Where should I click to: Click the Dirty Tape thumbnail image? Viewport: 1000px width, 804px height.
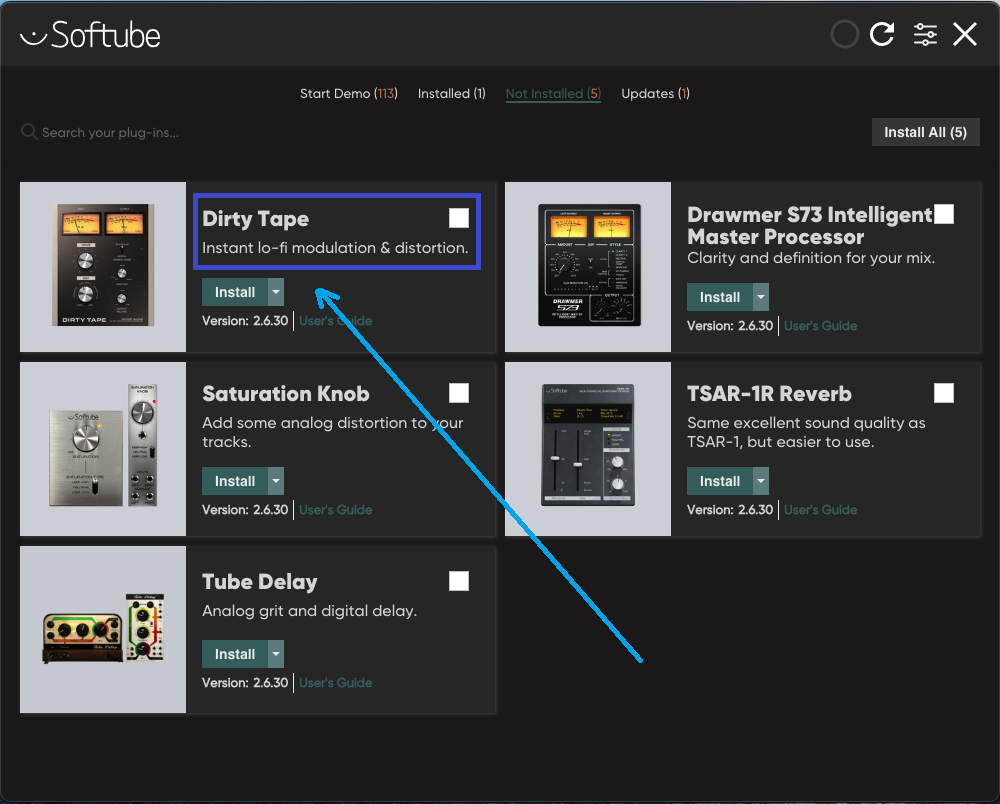tap(103, 267)
